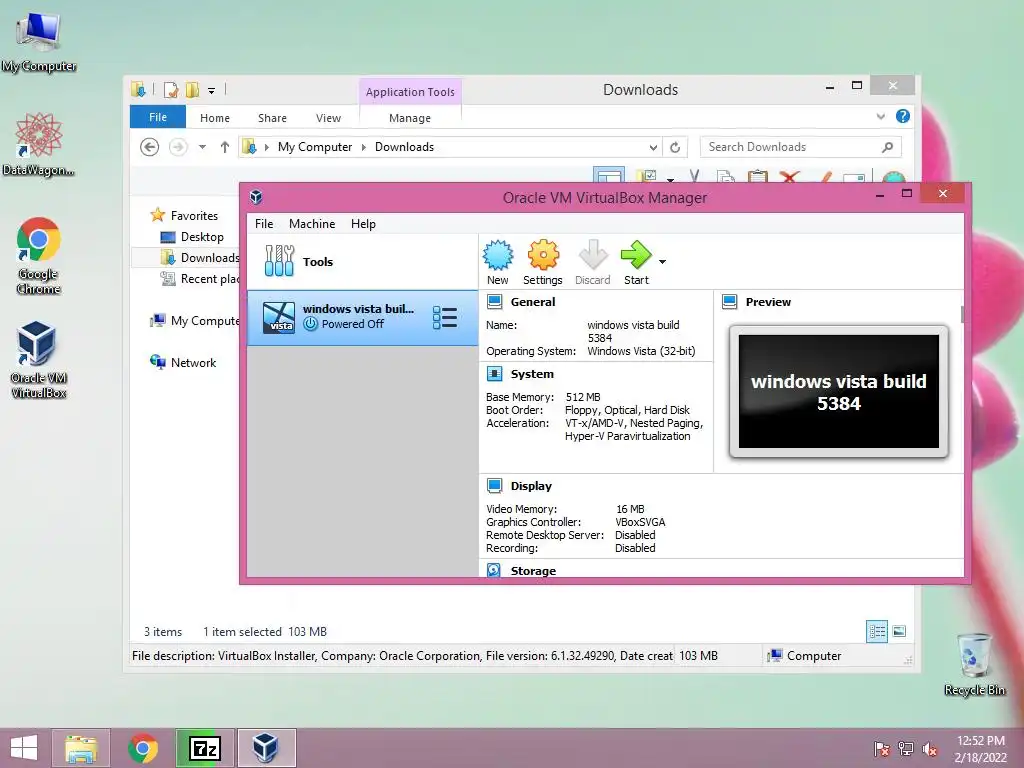The width and height of the screenshot is (1024, 768).
Task: Select Desktop under Favorites
Action: 202,237
